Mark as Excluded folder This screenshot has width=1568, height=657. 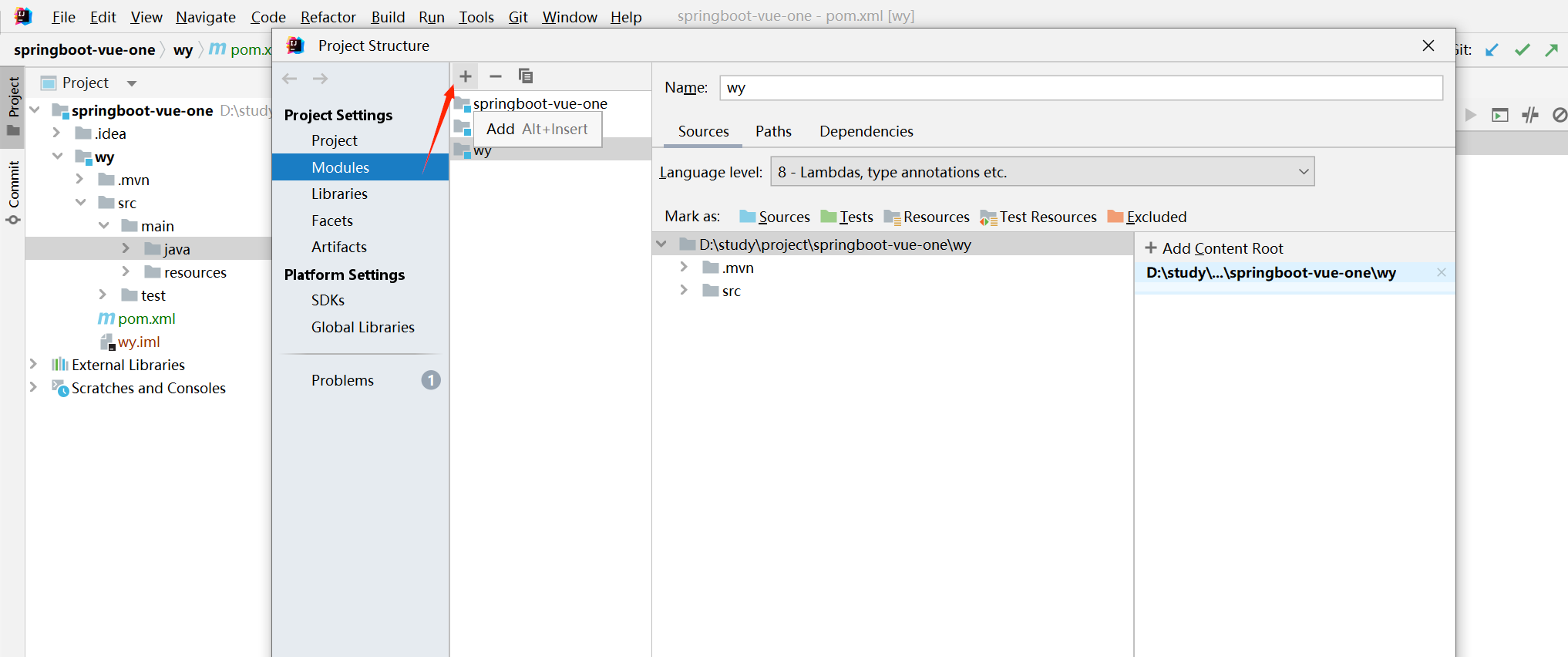pyautogui.click(x=1147, y=217)
